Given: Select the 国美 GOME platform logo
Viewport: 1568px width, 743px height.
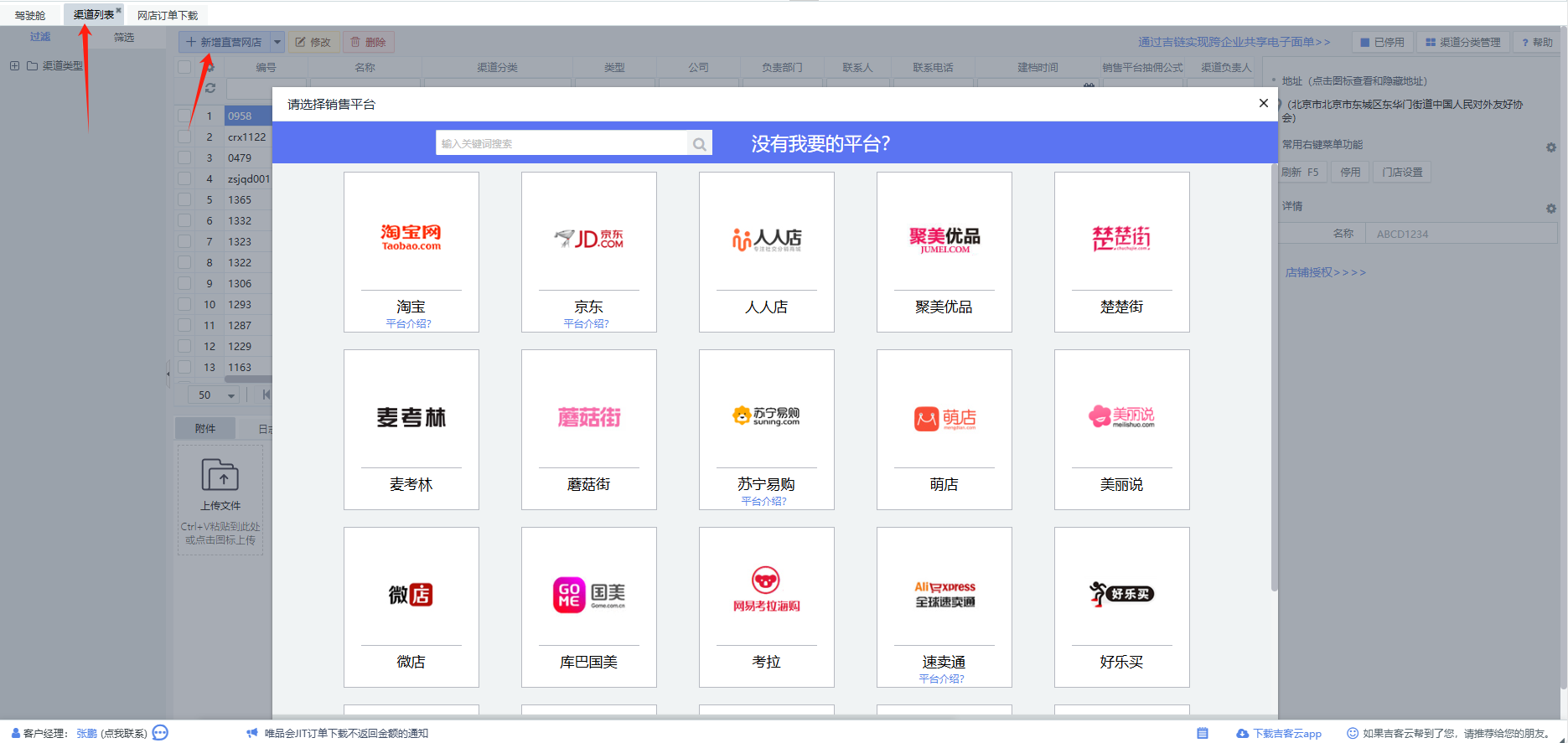Looking at the screenshot, I should (588, 595).
